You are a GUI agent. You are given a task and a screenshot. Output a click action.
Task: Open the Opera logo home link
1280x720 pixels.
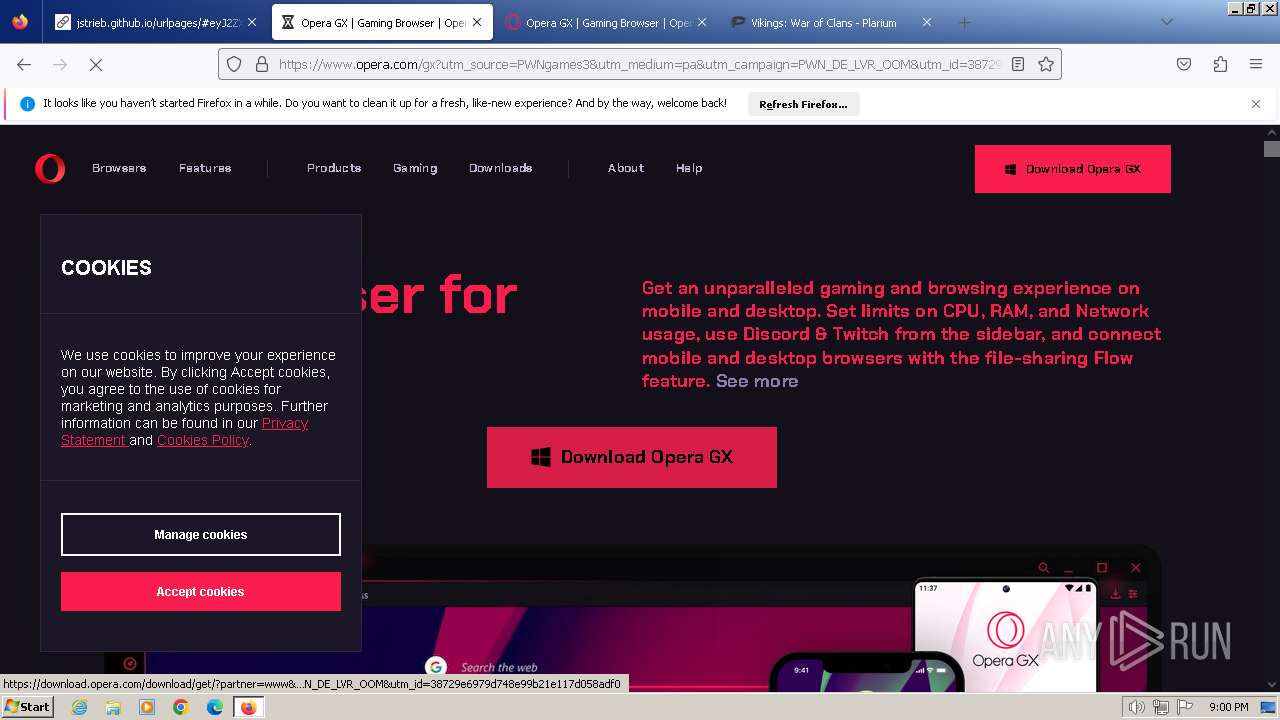pos(50,169)
